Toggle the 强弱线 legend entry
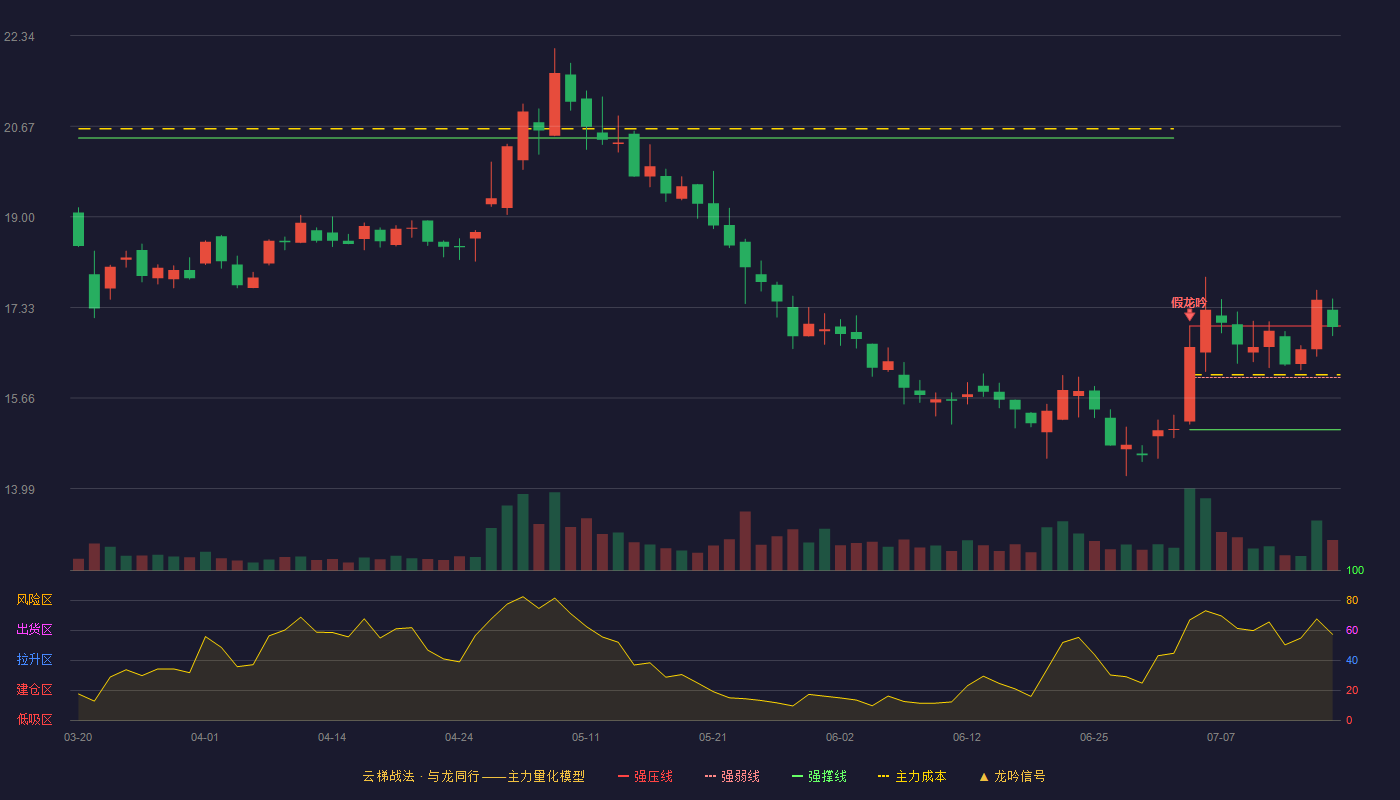1400x800 pixels. click(732, 776)
